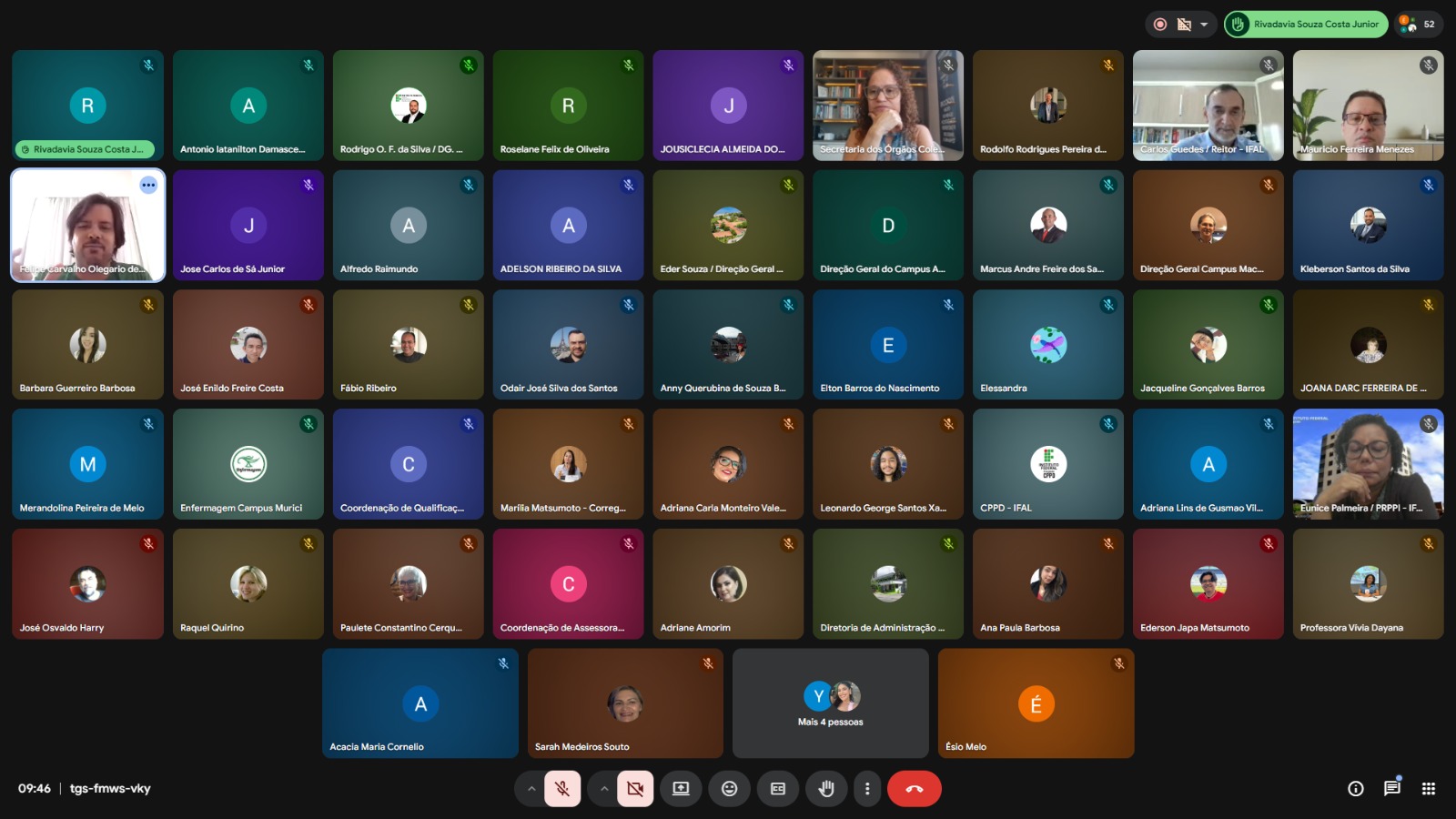Expand microphone audio settings chevron
The width and height of the screenshot is (1456, 819).
point(531,789)
